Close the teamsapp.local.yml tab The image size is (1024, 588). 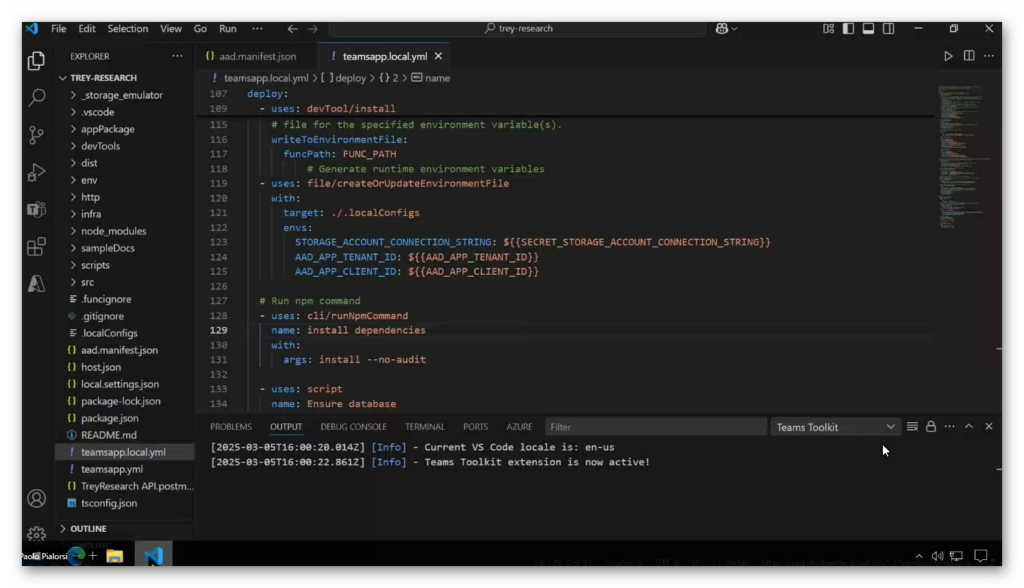pos(438,56)
